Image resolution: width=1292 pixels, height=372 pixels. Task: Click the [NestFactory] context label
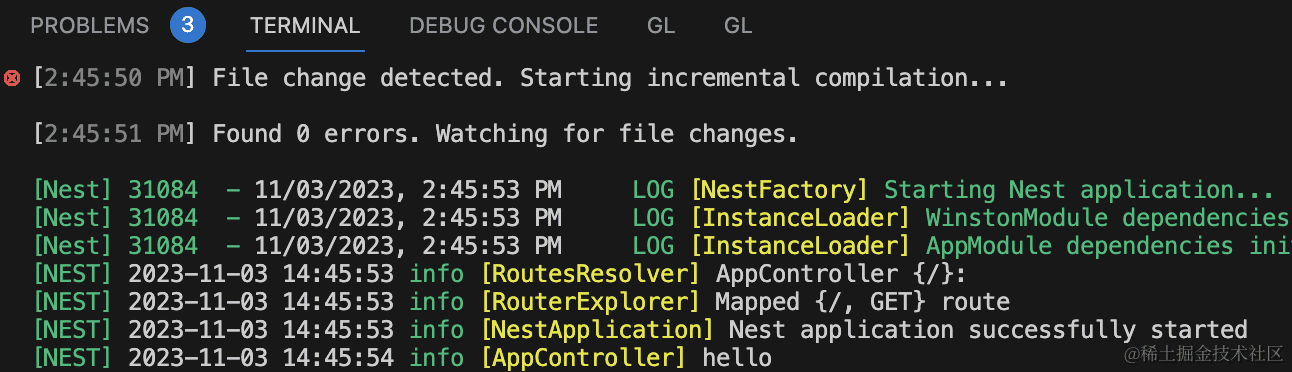pyautogui.click(x=779, y=190)
